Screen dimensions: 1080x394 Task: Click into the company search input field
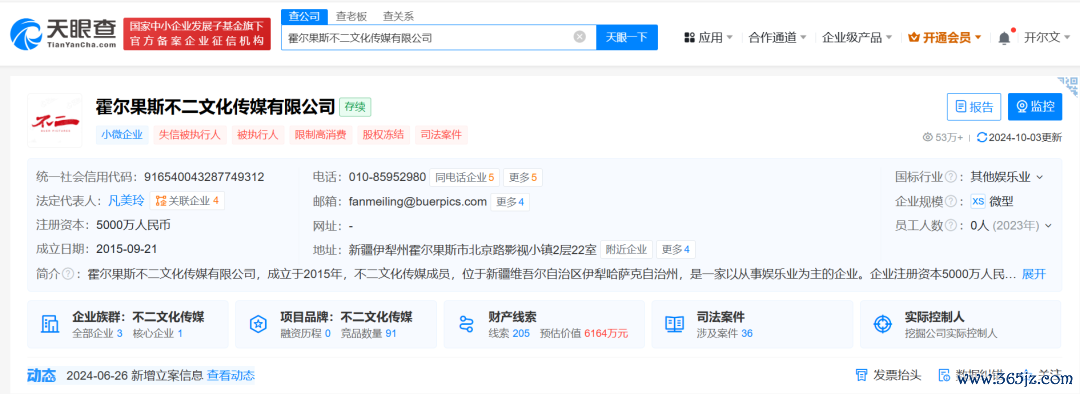(427, 37)
